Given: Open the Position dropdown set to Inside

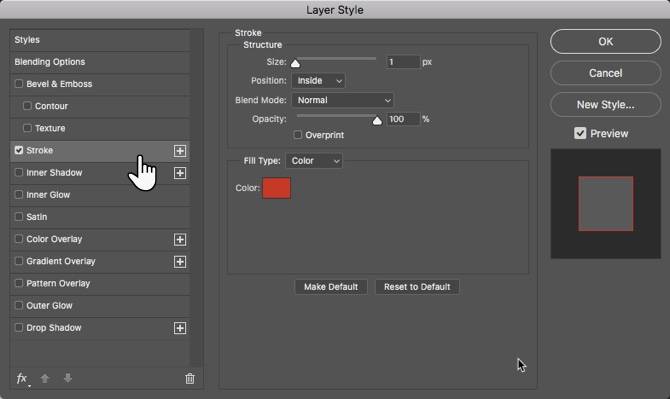Looking at the screenshot, I should click(318, 81).
